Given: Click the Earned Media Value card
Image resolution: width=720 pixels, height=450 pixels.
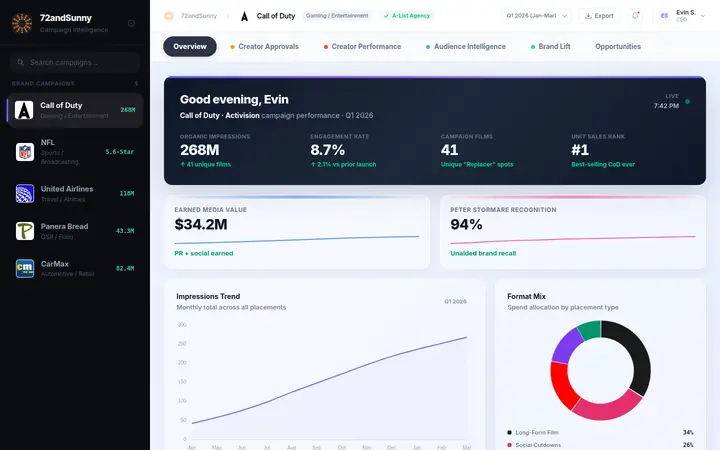Looking at the screenshot, I should click(x=297, y=232).
